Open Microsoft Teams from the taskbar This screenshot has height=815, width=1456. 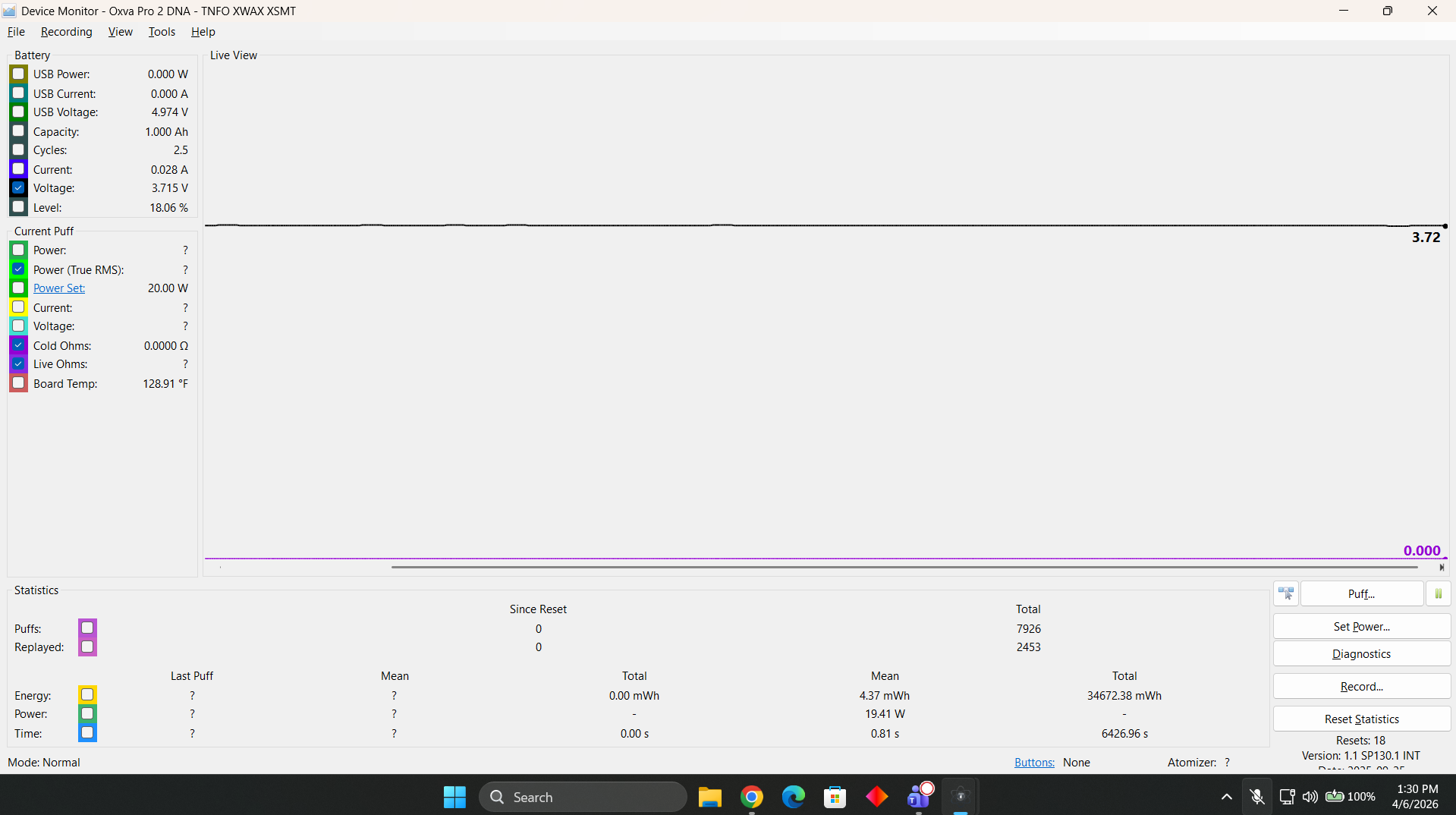pyautogui.click(x=919, y=797)
